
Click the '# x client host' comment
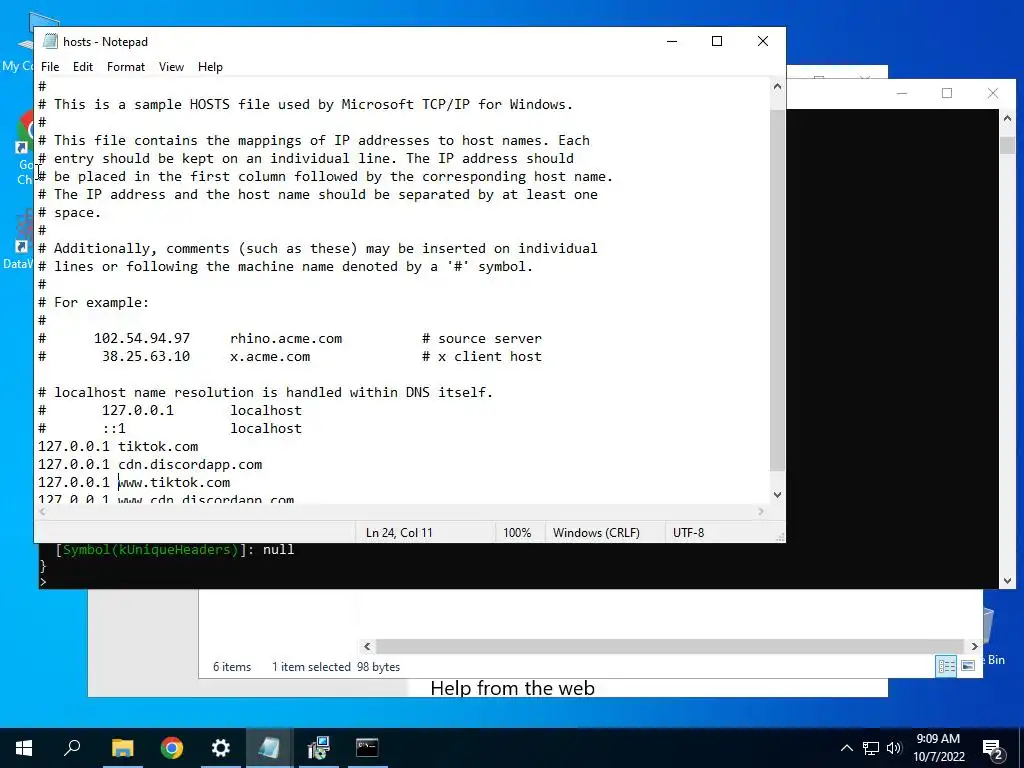(482, 357)
